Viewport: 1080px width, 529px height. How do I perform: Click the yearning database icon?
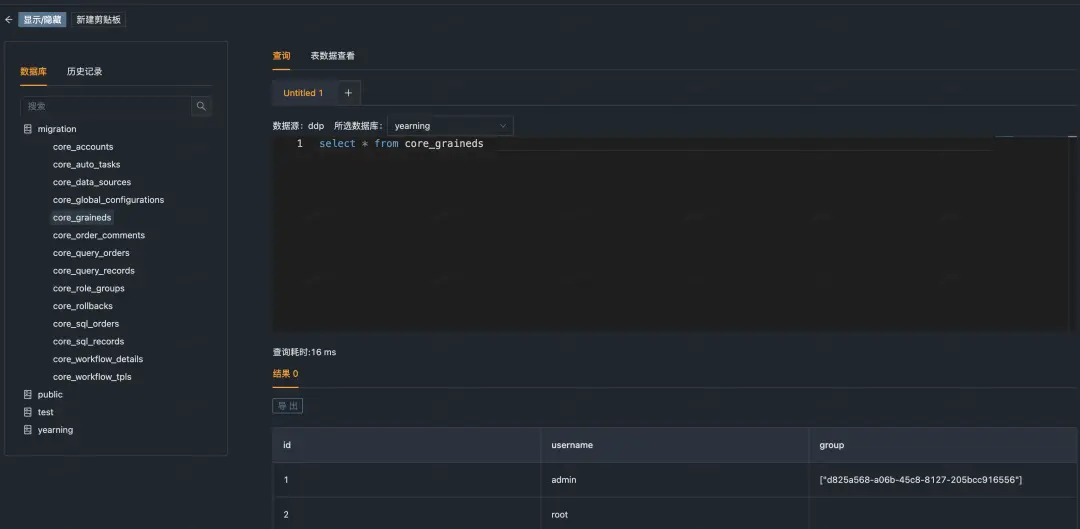coord(28,430)
